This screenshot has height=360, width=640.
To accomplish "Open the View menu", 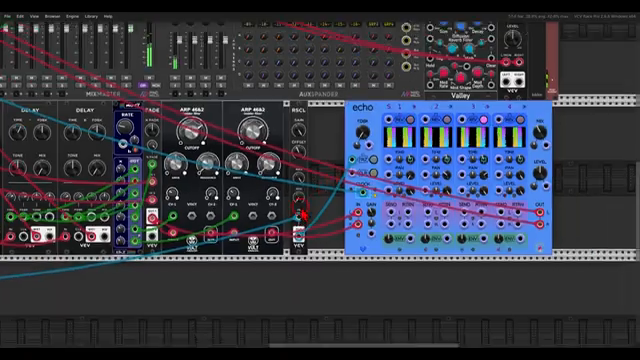I will coord(34,16).
